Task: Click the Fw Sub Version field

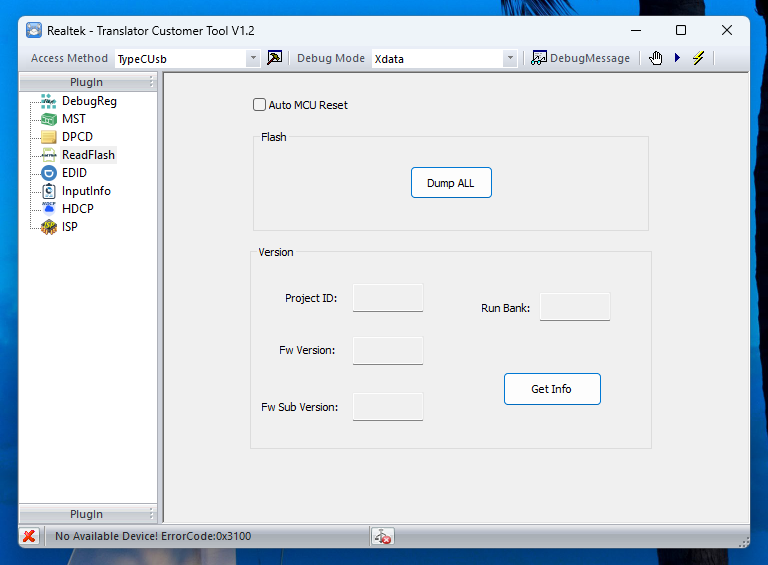Action: click(x=388, y=406)
